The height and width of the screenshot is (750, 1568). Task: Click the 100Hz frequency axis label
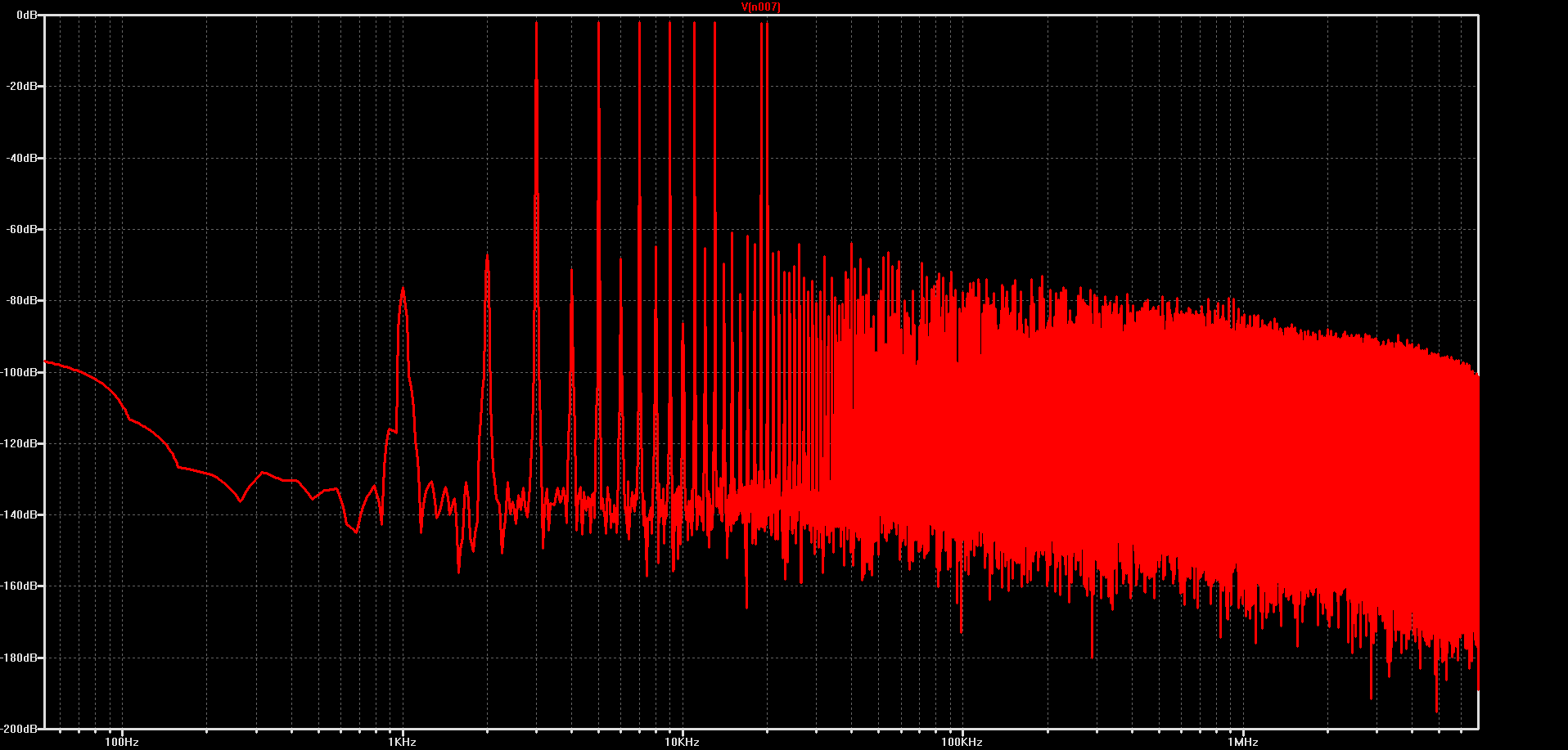(x=122, y=742)
